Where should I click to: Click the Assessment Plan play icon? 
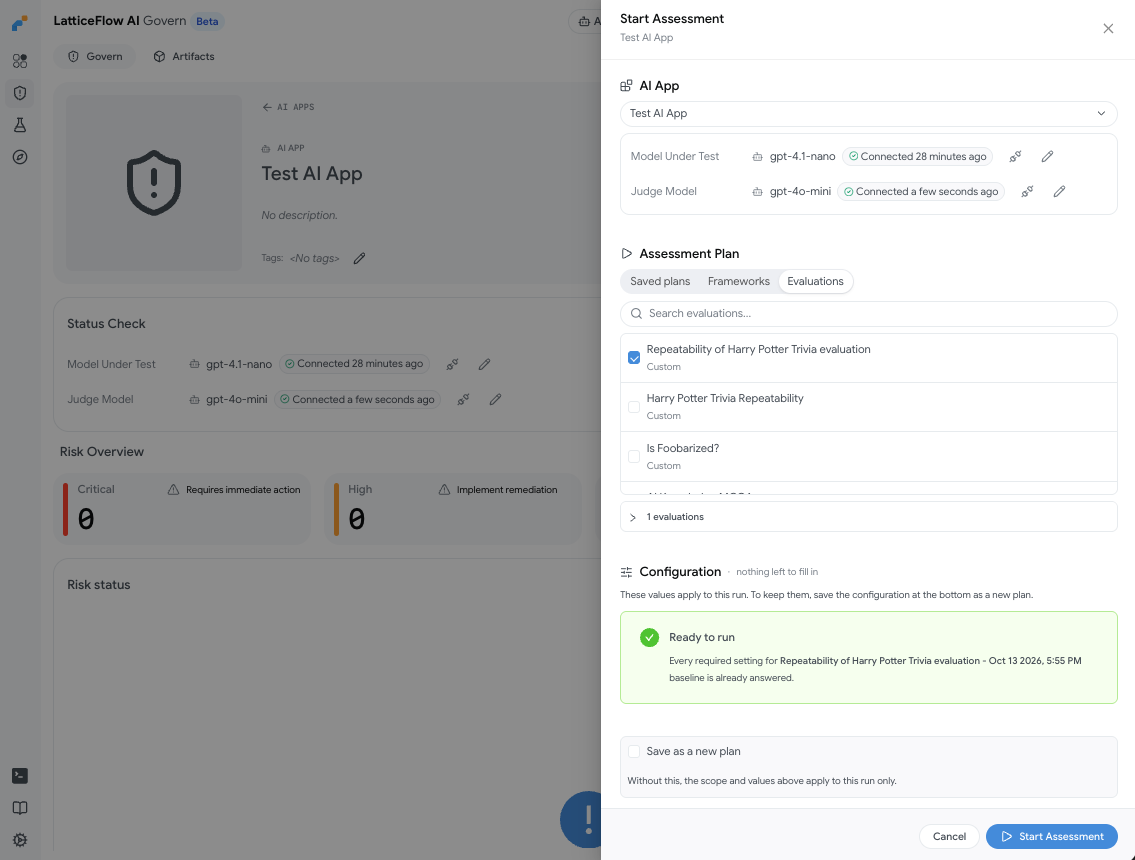point(627,253)
